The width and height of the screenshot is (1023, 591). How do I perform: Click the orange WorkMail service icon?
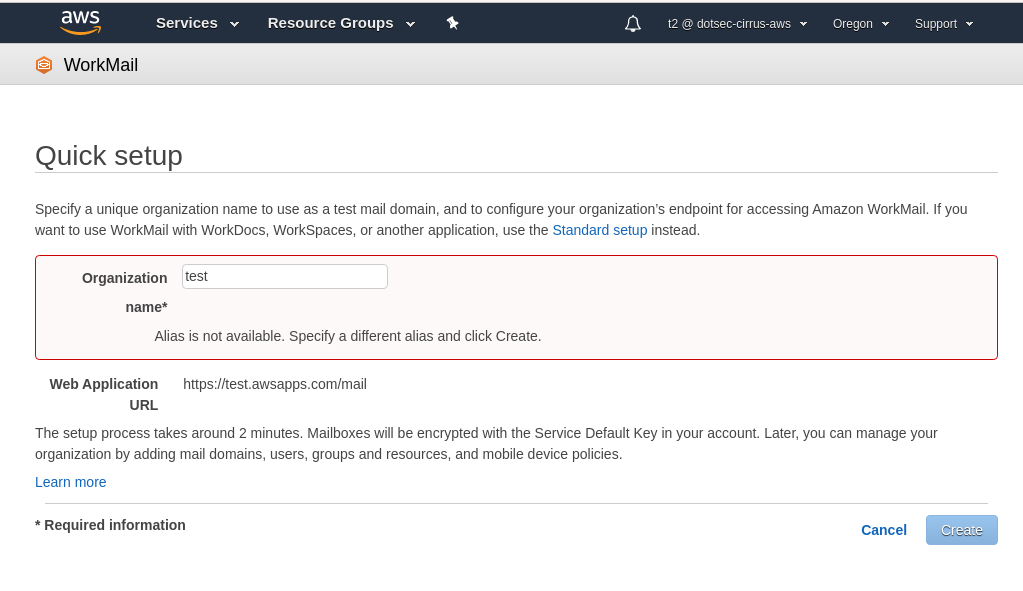pyautogui.click(x=44, y=65)
